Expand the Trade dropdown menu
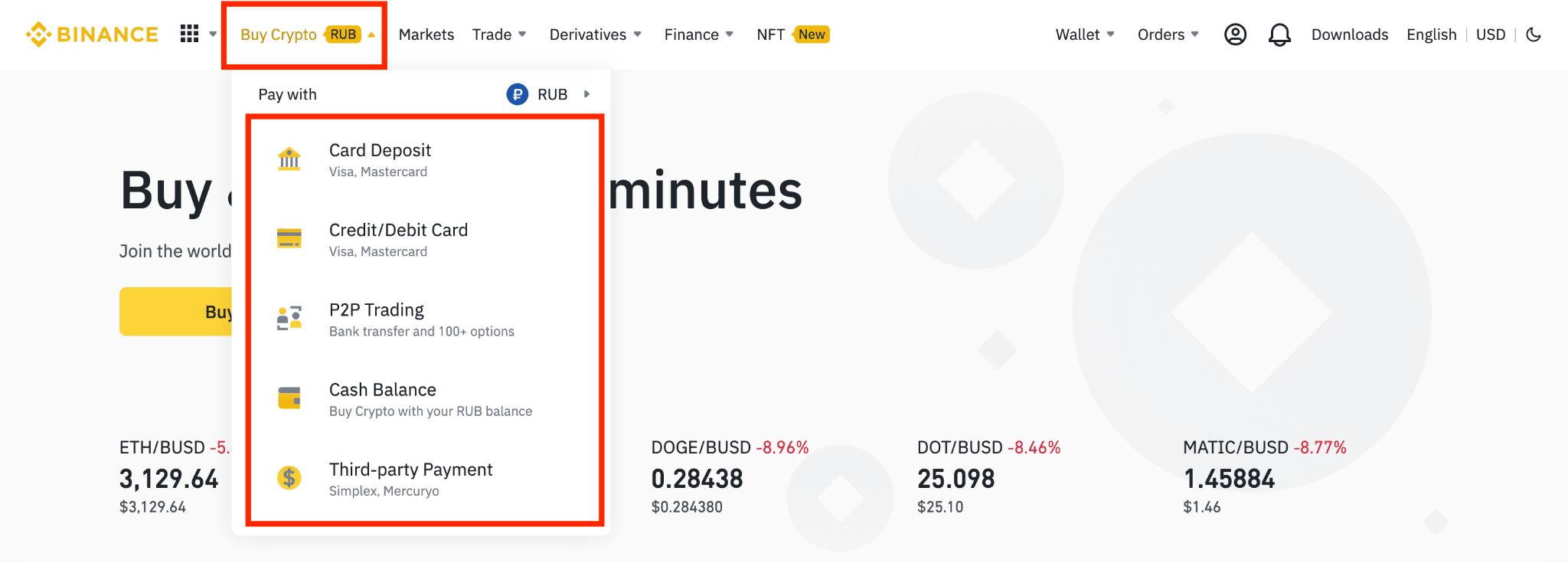1568x563 pixels. (499, 34)
